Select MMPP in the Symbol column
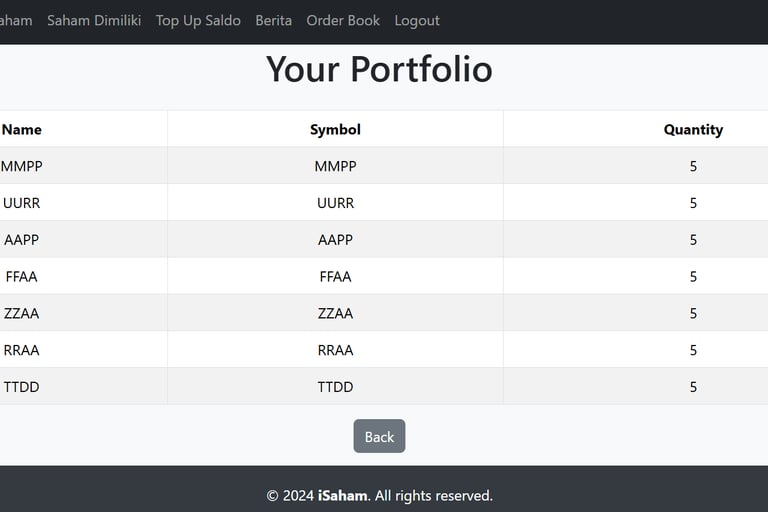The height and width of the screenshot is (512, 768). coord(335,166)
